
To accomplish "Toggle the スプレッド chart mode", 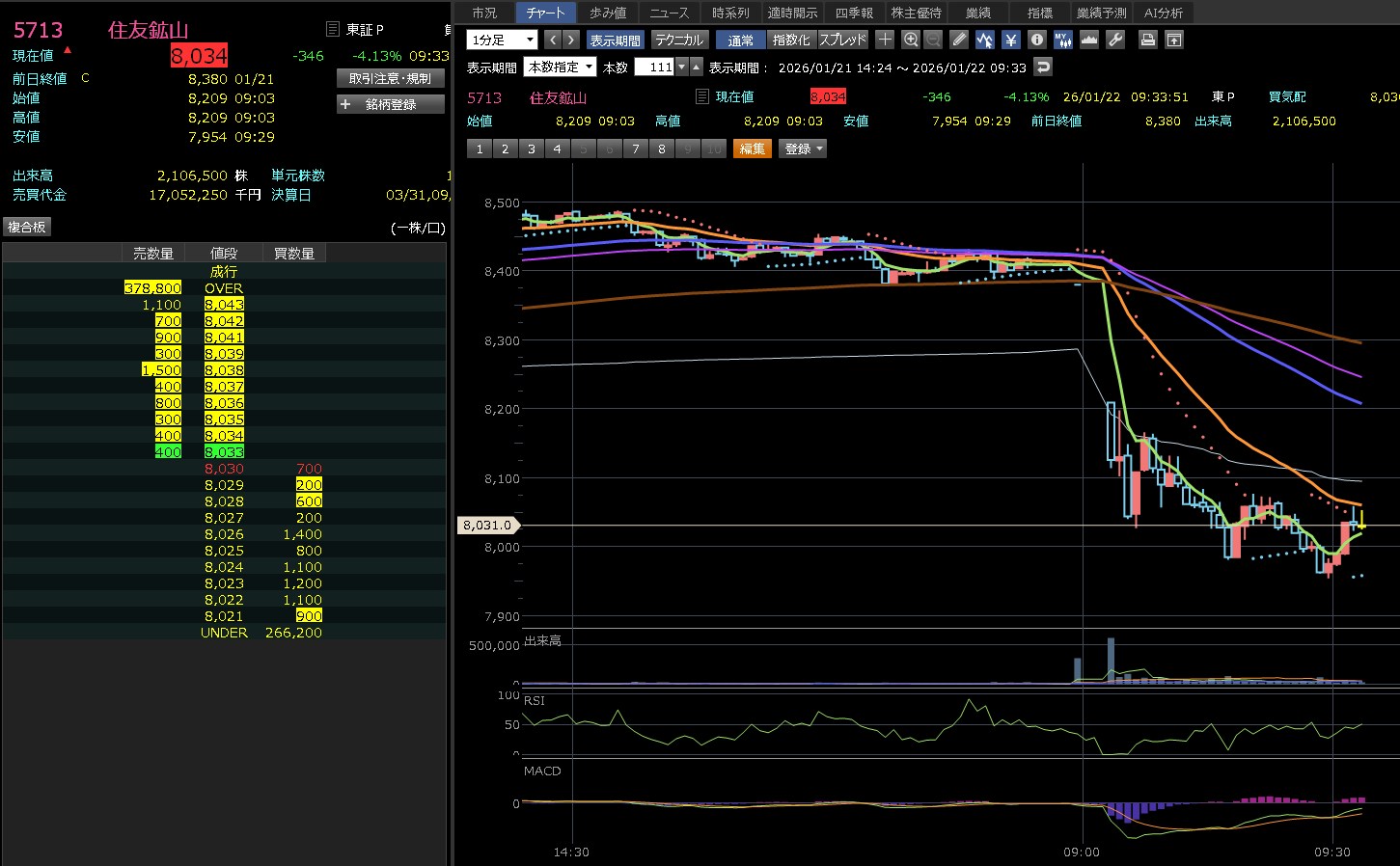I will point(843,40).
